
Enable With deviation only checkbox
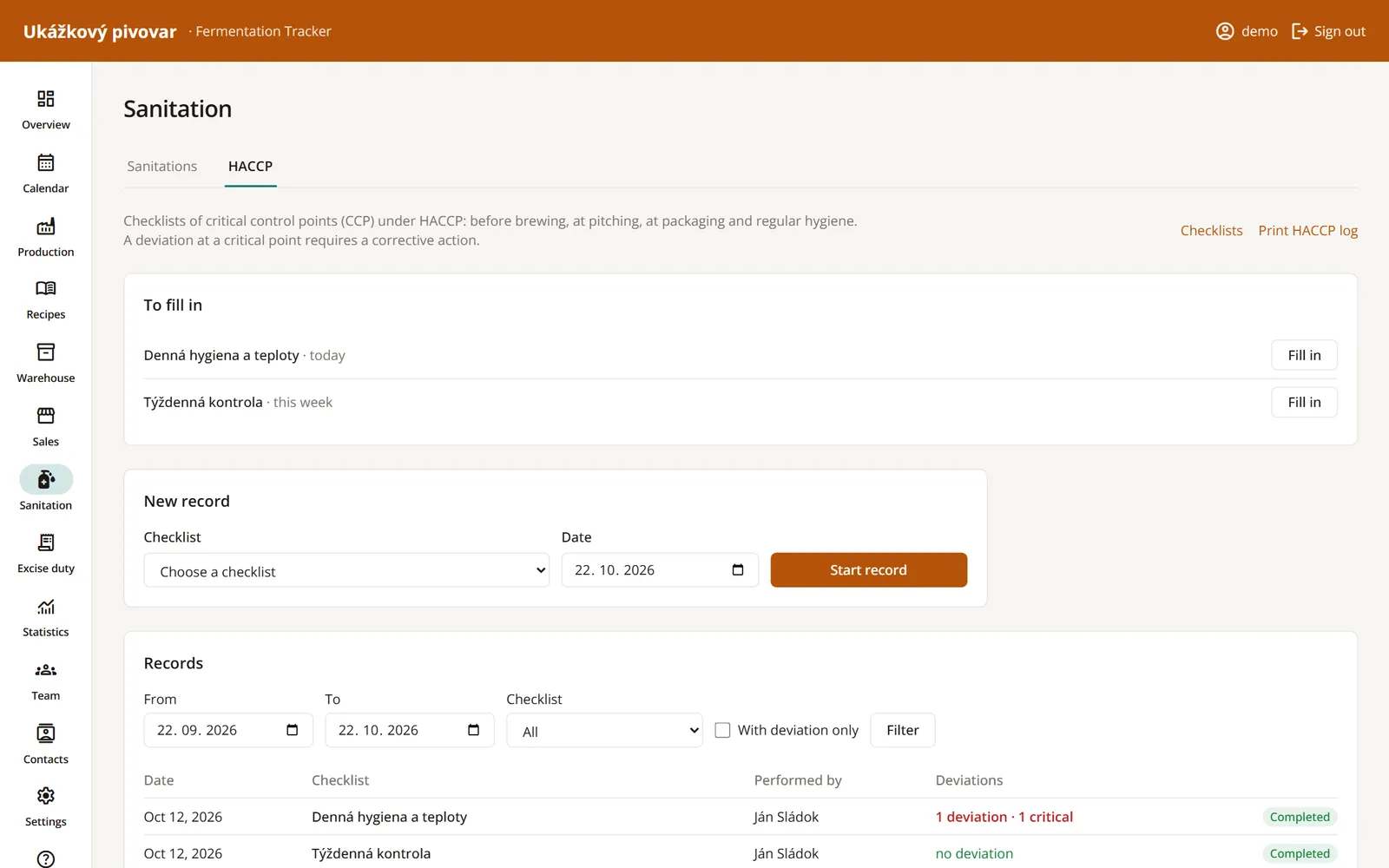click(x=722, y=730)
